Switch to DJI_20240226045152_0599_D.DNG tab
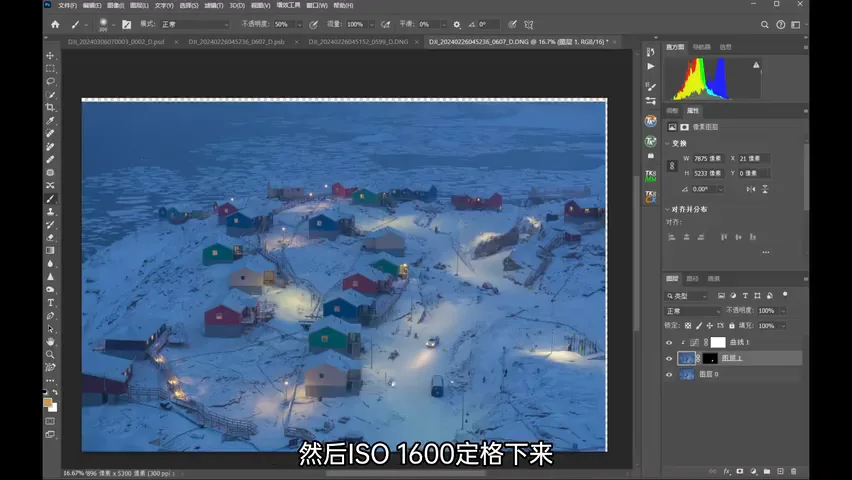Screen dimensions: 852x480 click(358, 42)
